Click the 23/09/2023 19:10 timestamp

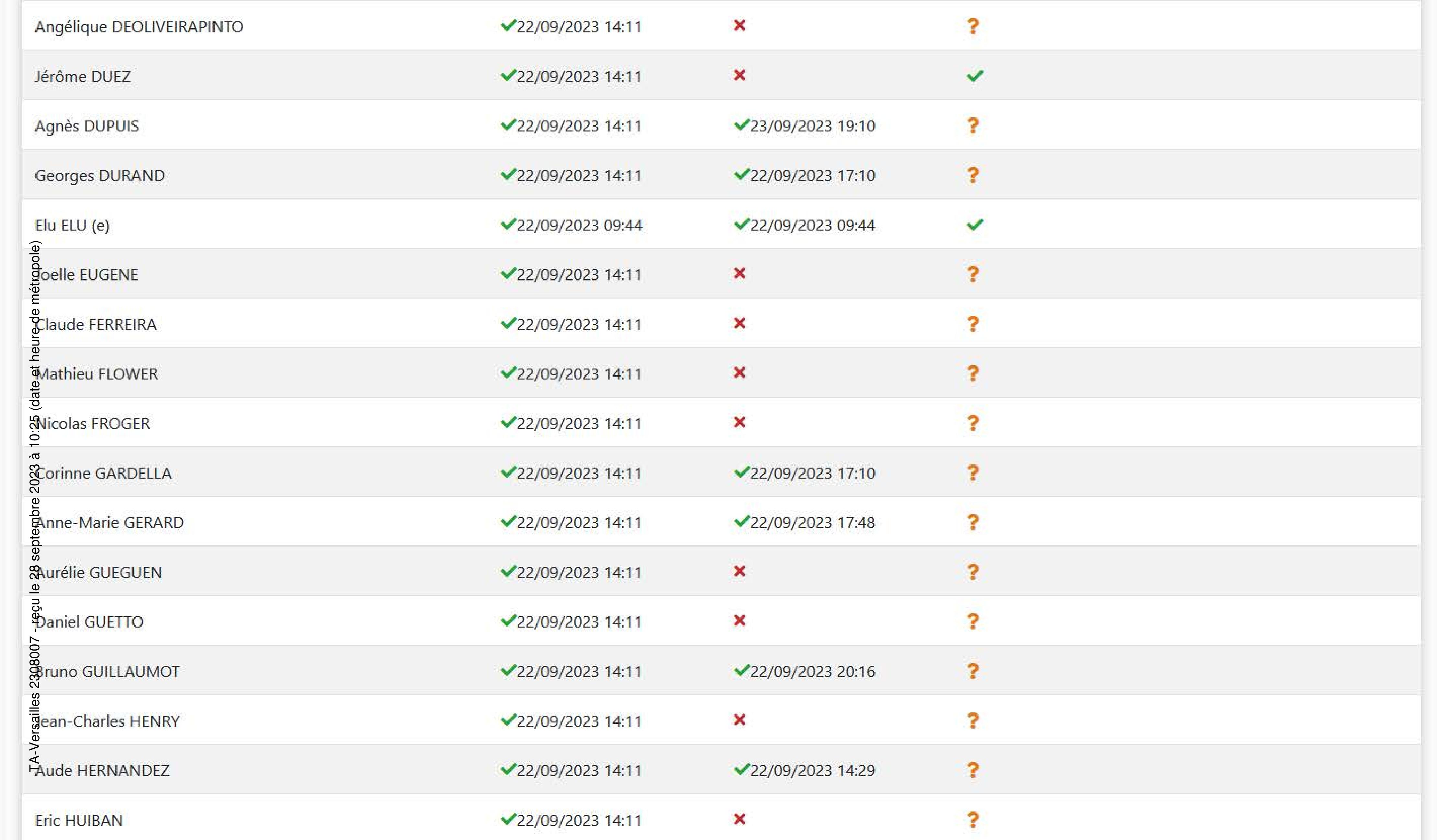click(812, 126)
